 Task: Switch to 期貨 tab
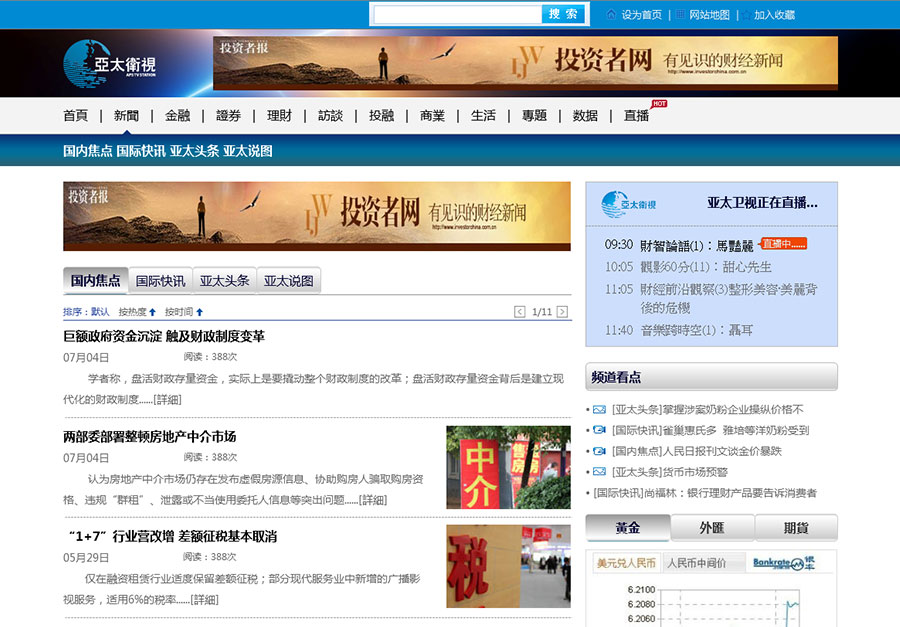coord(796,528)
